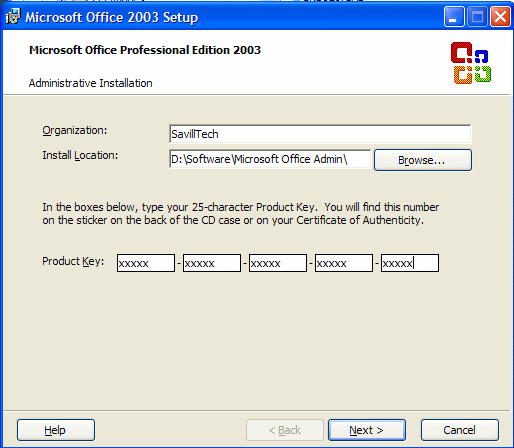Minimize the Office 2003 Setup window
This screenshot has width=514, height=448.
(x=454, y=17)
